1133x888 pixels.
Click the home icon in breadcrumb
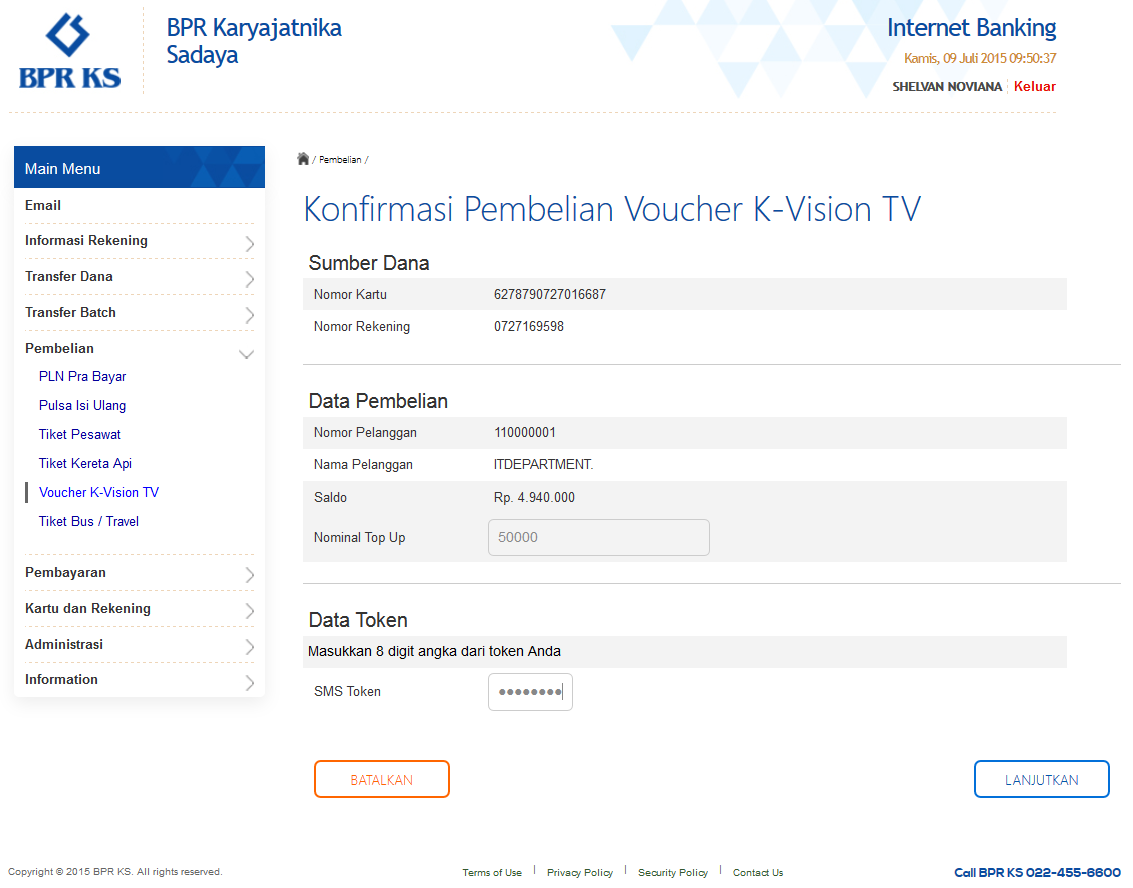point(303,159)
